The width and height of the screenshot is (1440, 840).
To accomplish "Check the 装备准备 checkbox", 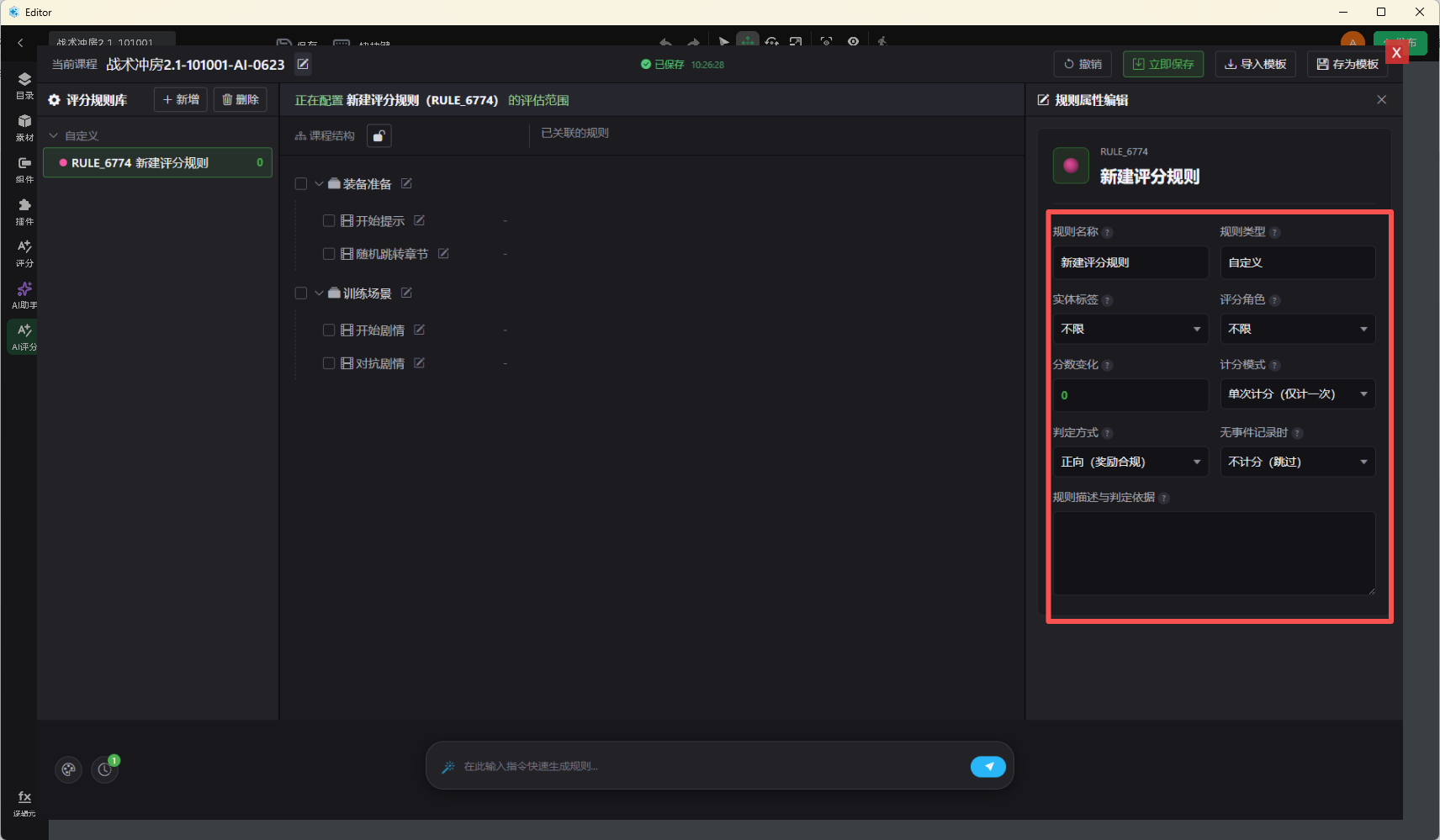I will [x=301, y=183].
